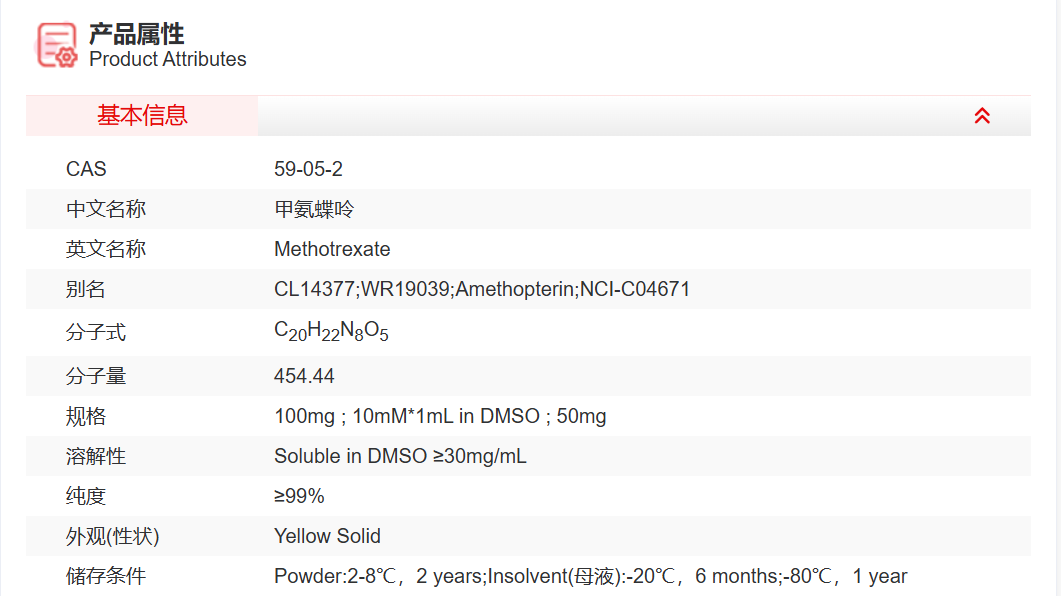The image size is (1061, 596).
Task: Click the specification value starting with 100mg
Action: click(440, 416)
